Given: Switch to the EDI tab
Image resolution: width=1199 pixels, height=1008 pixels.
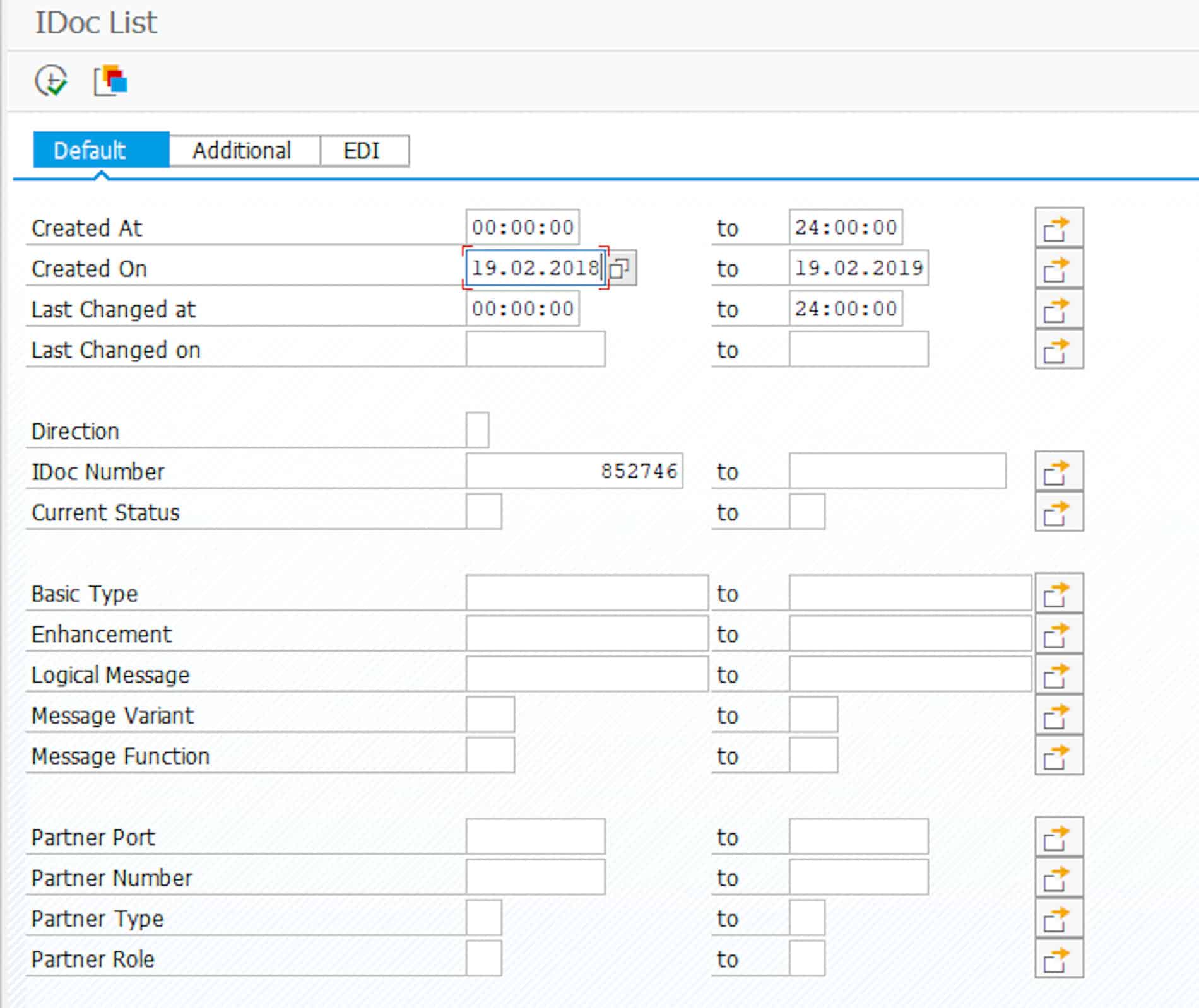Looking at the screenshot, I should pyautogui.click(x=362, y=151).
